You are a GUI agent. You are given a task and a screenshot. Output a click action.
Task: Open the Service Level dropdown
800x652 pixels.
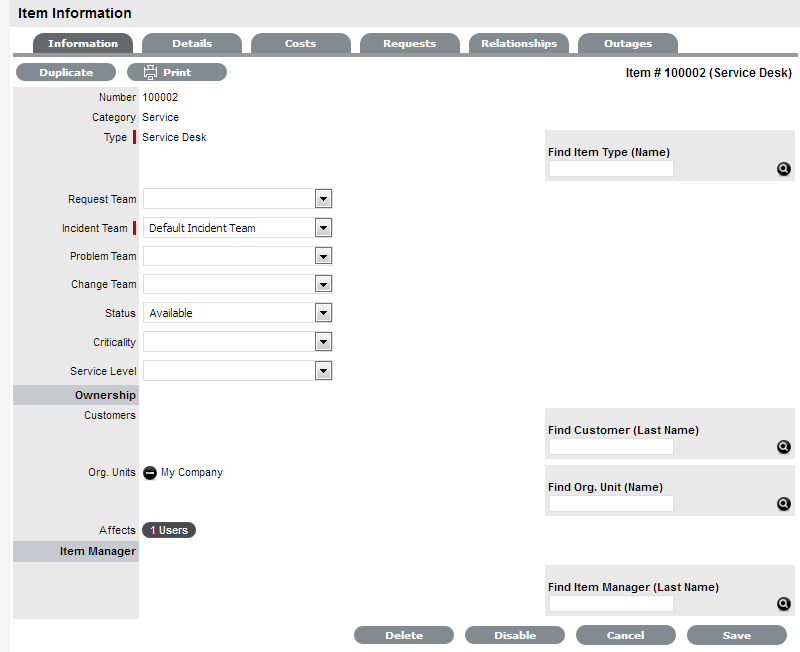(x=238, y=371)
